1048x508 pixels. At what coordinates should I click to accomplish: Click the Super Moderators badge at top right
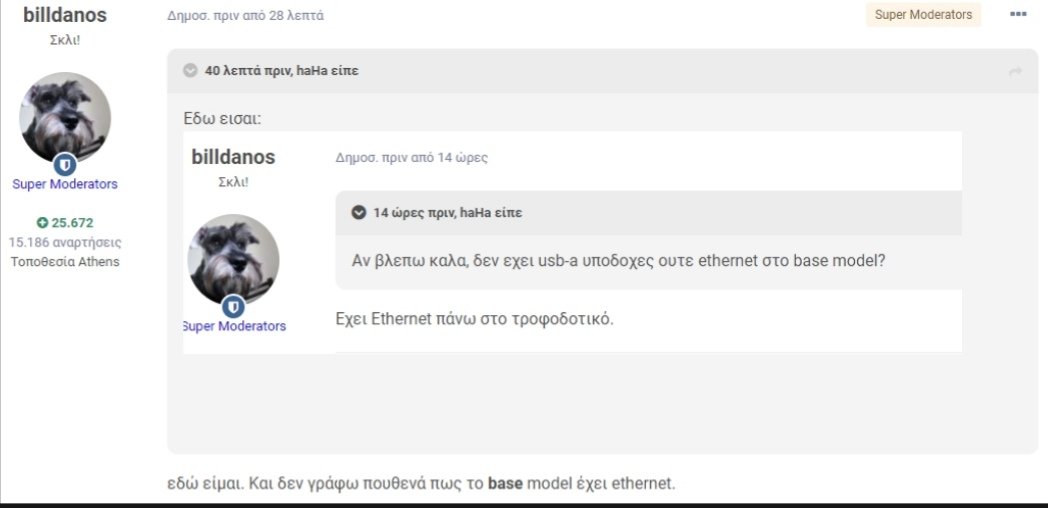point(923,15)
